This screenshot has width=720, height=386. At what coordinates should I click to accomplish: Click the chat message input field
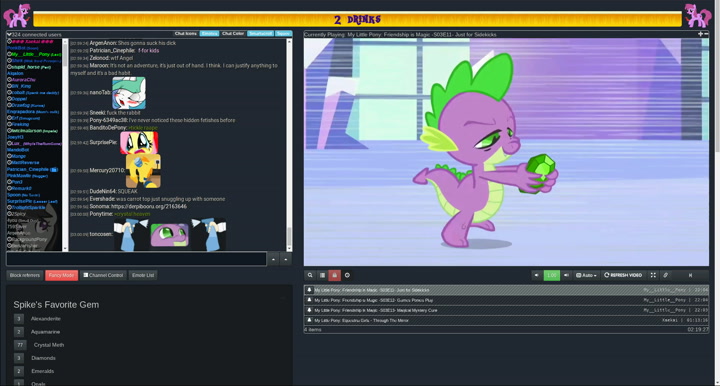point(136,259)
